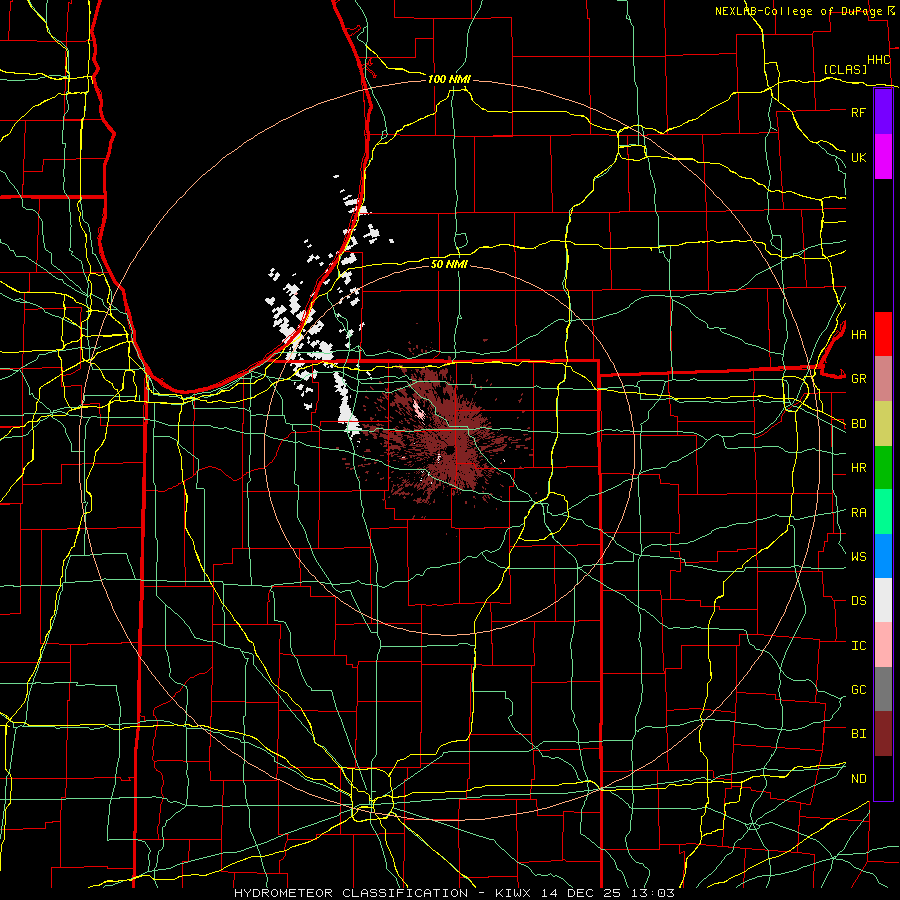Click the mint-green RA legend swatch

point(883,512)
